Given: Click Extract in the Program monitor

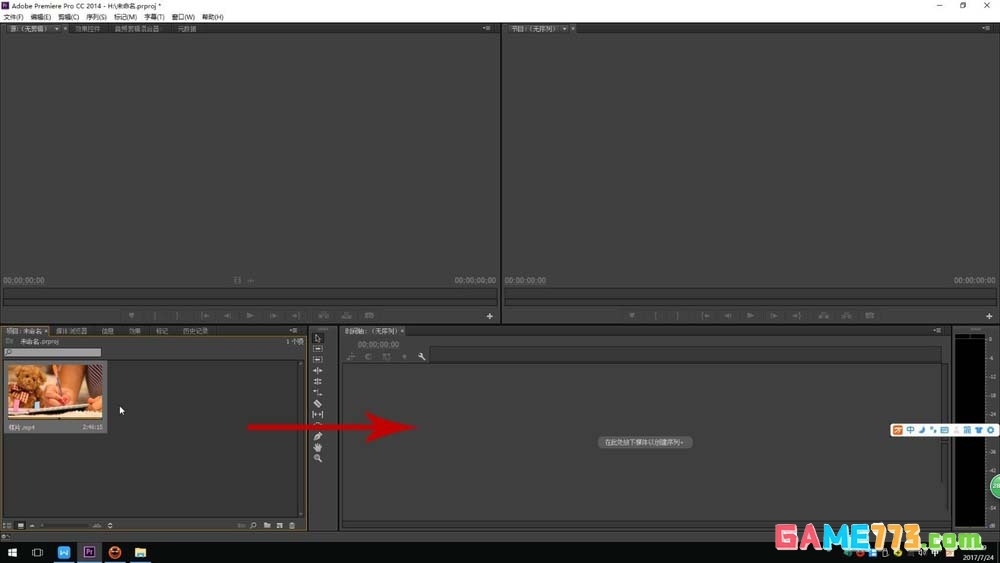Looking at the screenshot, I should pos(846,316).
